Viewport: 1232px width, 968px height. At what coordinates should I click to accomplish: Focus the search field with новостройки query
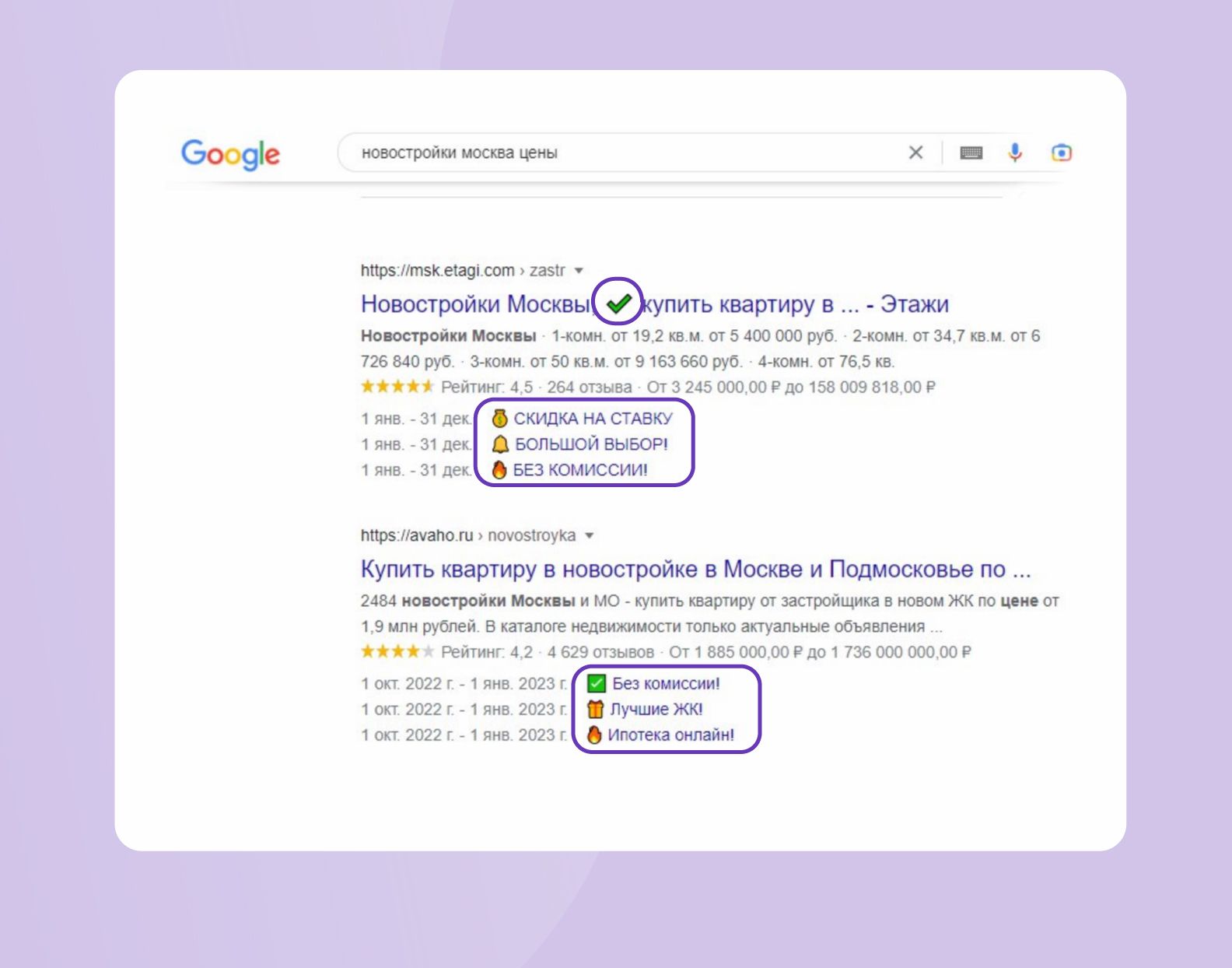pos(622,153)
